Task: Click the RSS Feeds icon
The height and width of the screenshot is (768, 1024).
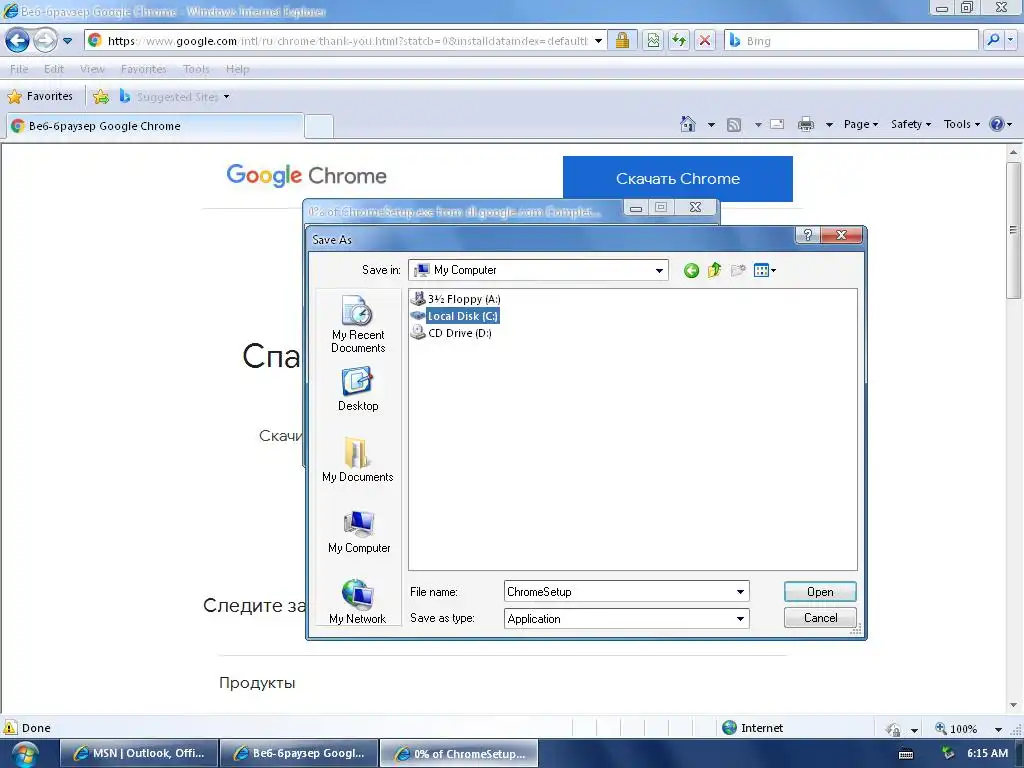Action: 734,124
